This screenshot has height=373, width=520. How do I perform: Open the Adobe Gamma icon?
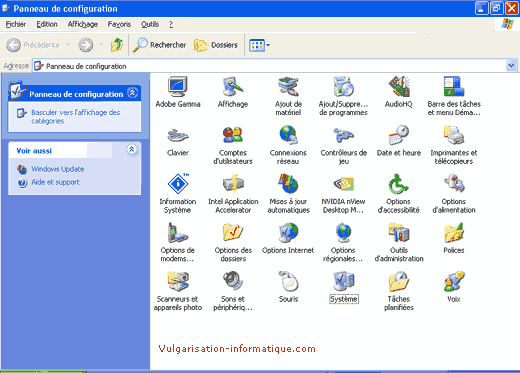(178, 87)
